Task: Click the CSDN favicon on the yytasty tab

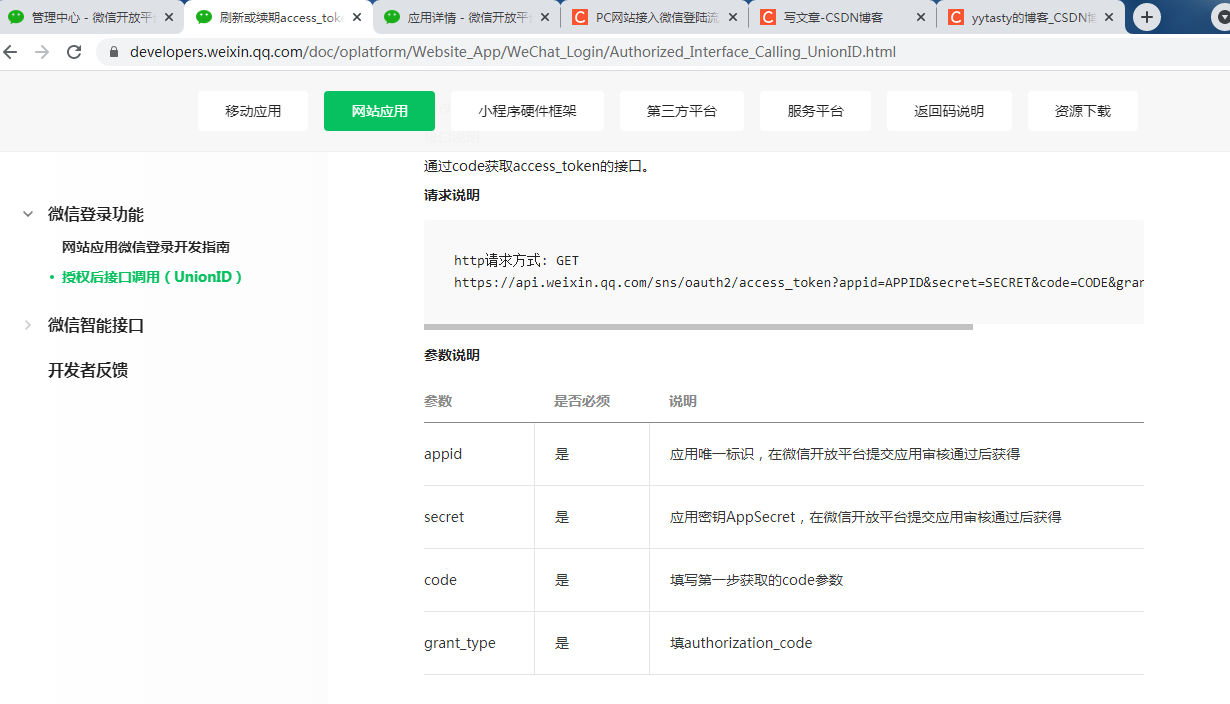Action: pos(956,17)
